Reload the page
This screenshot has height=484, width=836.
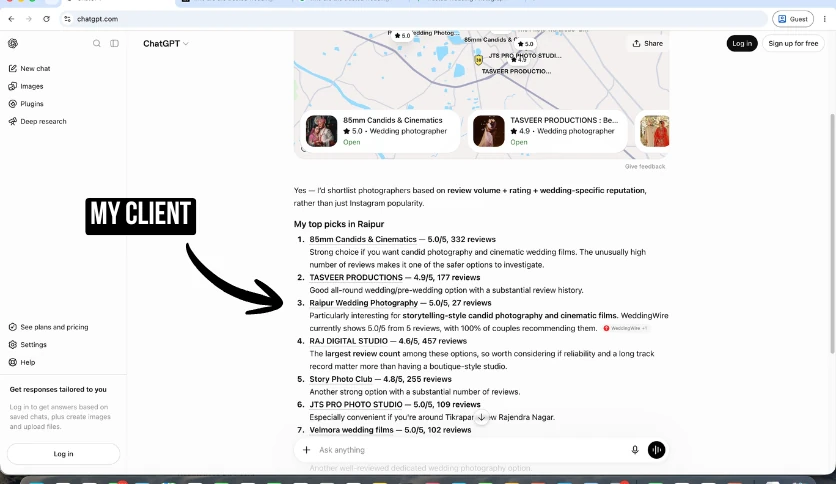click(x=46, y=19)
